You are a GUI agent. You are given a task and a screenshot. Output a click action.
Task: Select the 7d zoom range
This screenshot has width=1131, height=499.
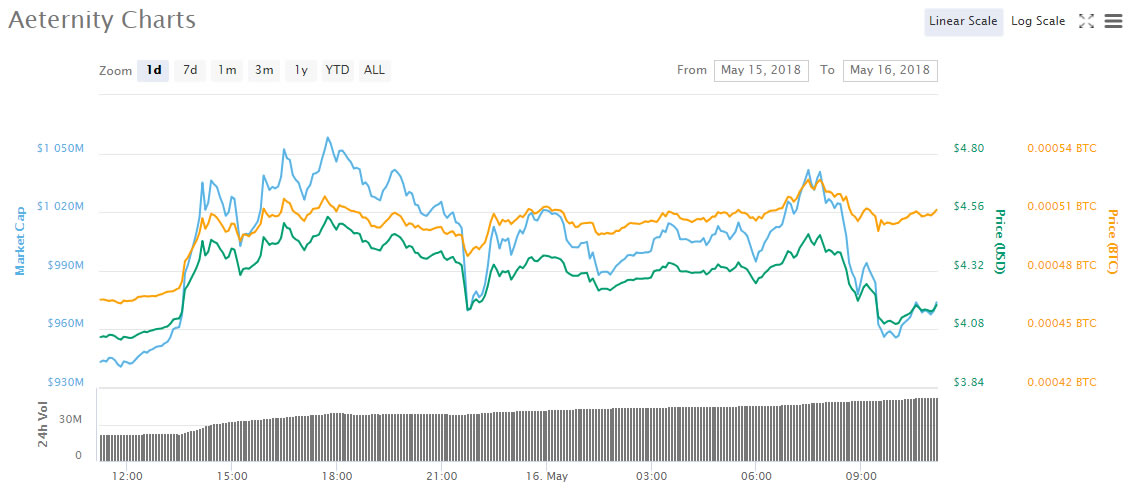[x=189, y=70]
